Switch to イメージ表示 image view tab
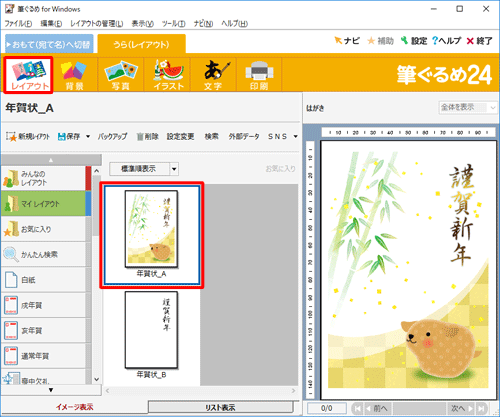This screenshot has height=417, width=500. (75, 407)
